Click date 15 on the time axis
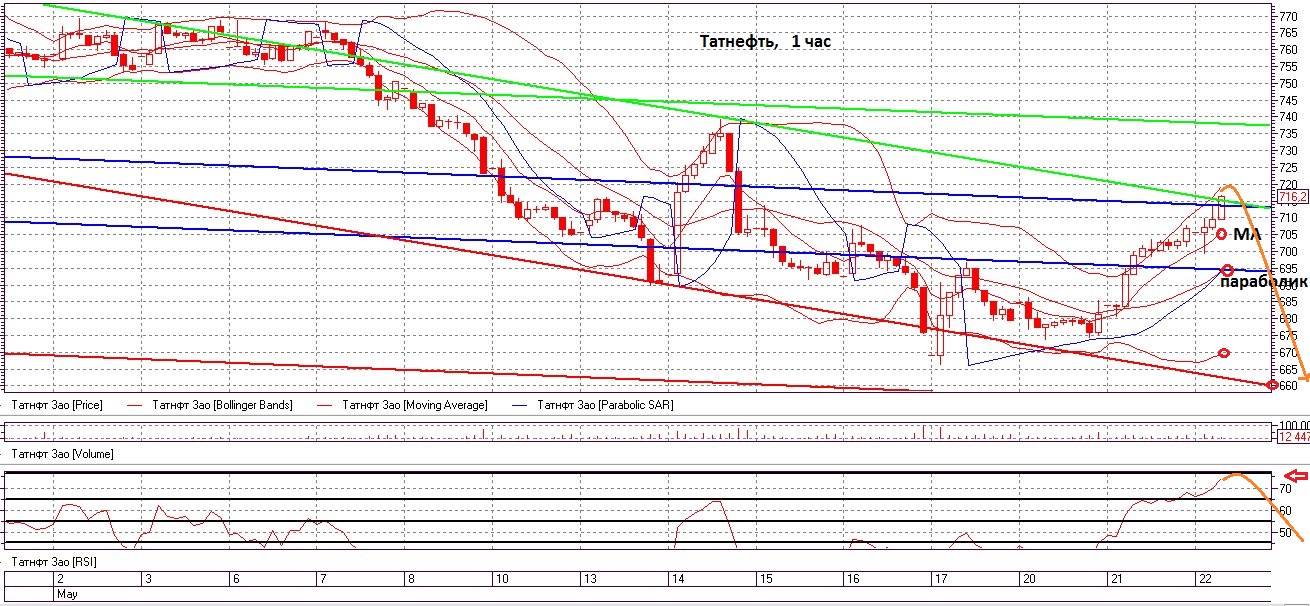1310x606 pixels. pos(765,580)
